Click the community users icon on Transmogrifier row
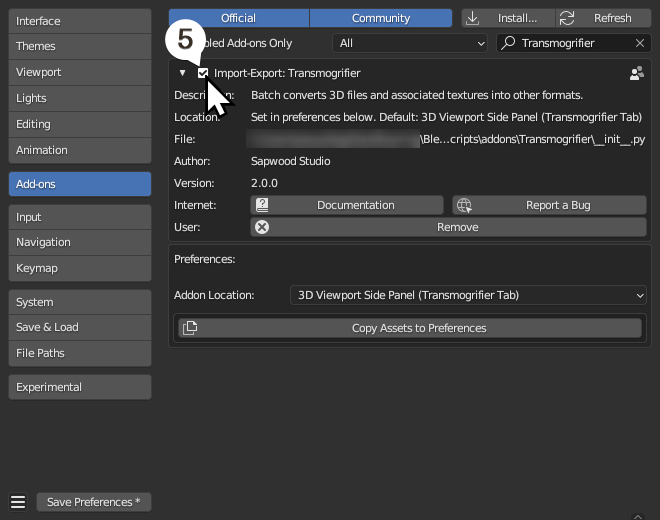660x520 pixels. click(636, 73)
